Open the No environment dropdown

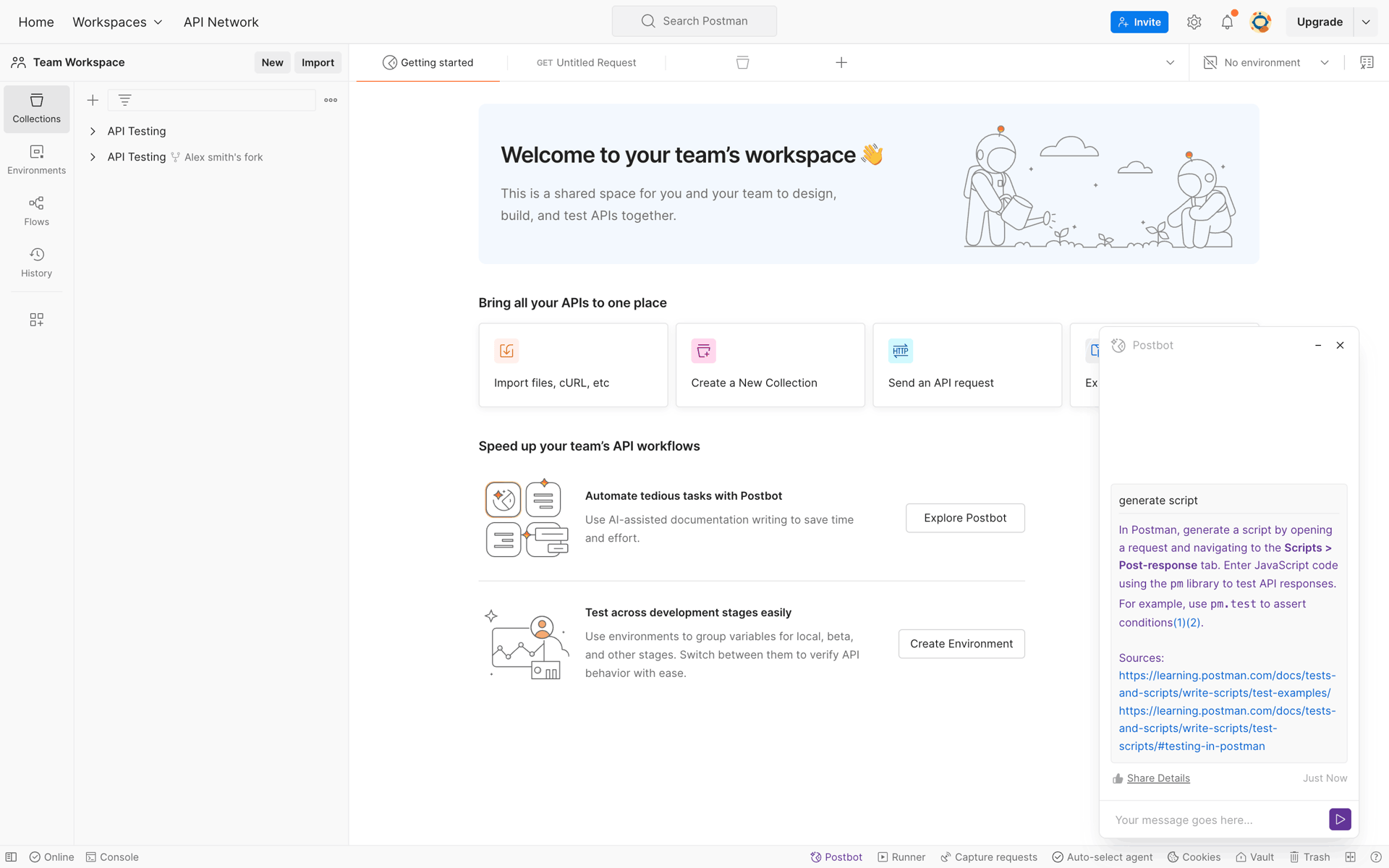(x=1266, y=62)
